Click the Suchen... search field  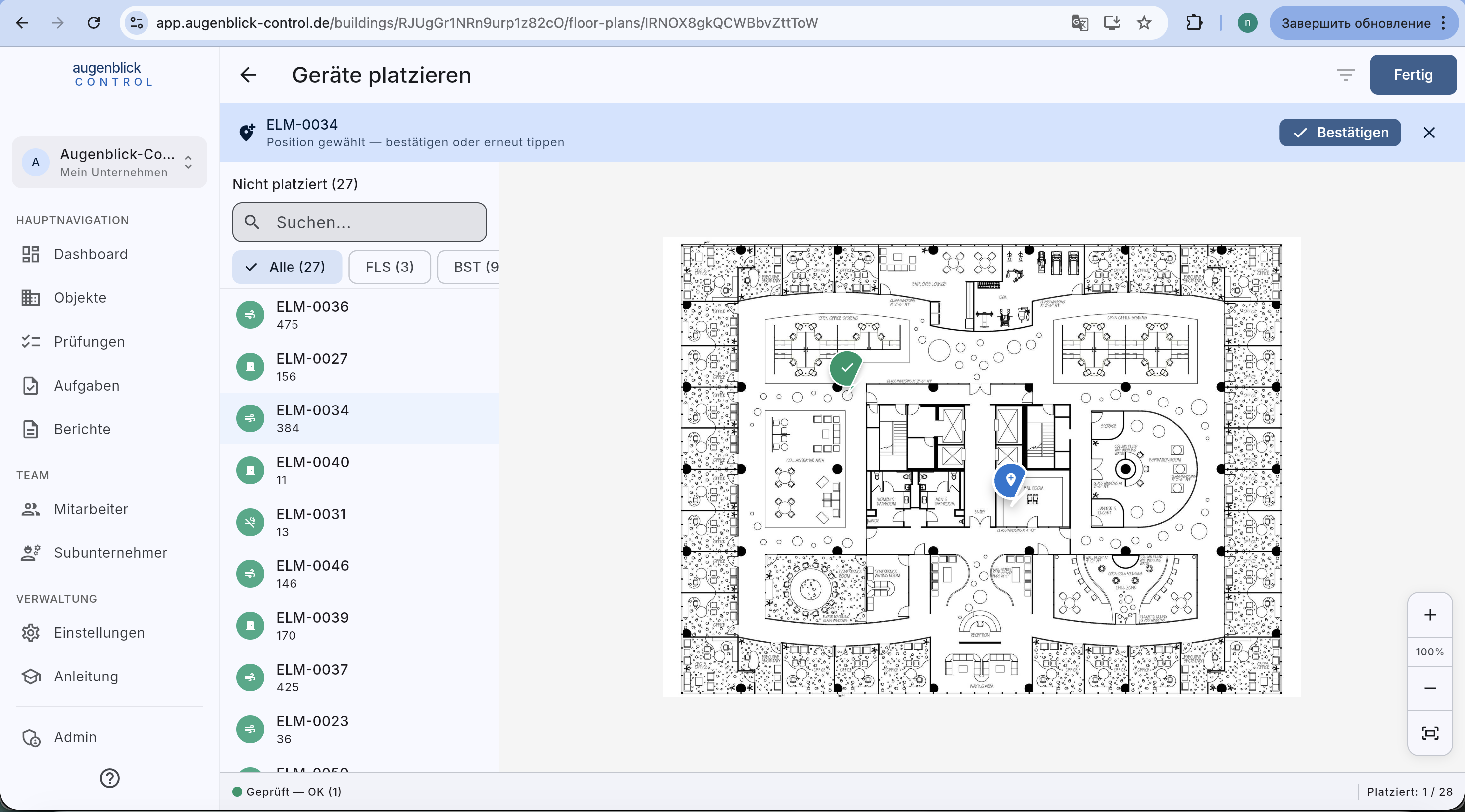(x=359, y=222)
